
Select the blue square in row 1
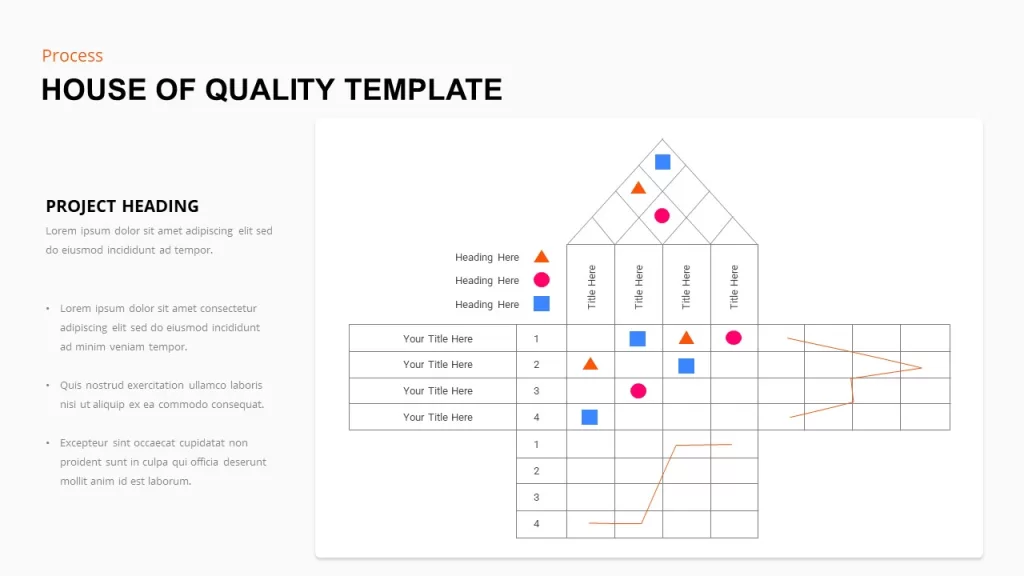(637, 338)
